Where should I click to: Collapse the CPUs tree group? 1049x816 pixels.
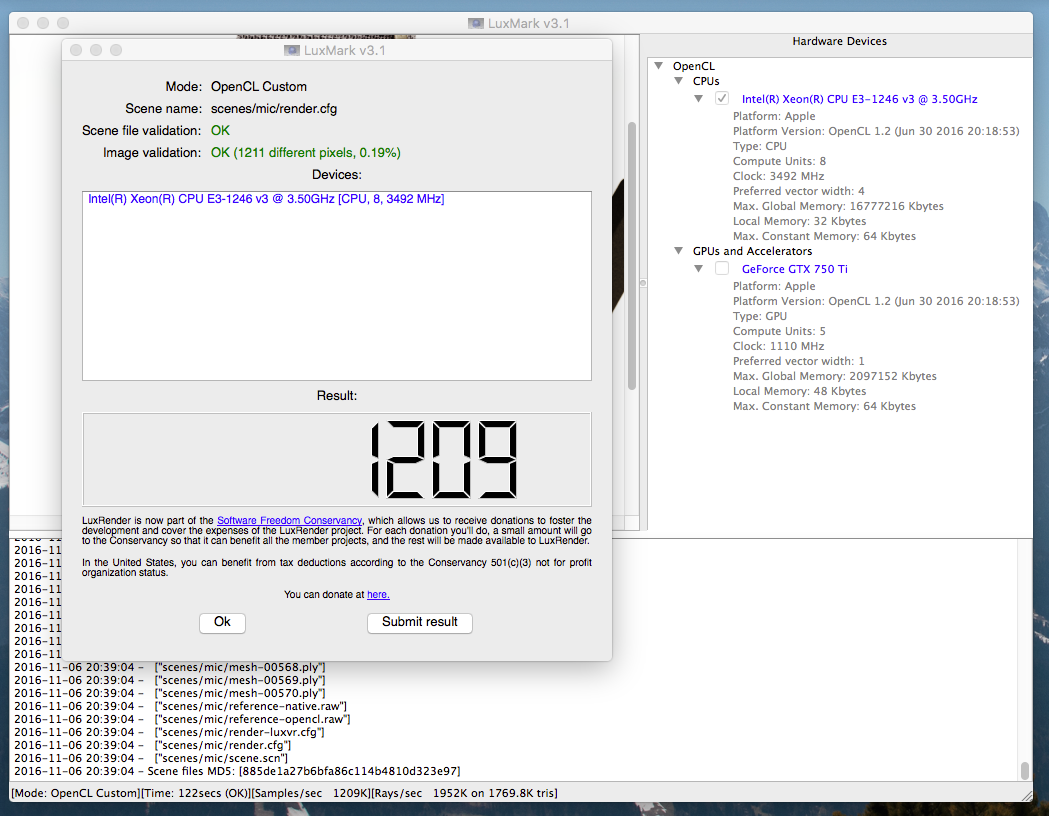(x=679, y=81)
